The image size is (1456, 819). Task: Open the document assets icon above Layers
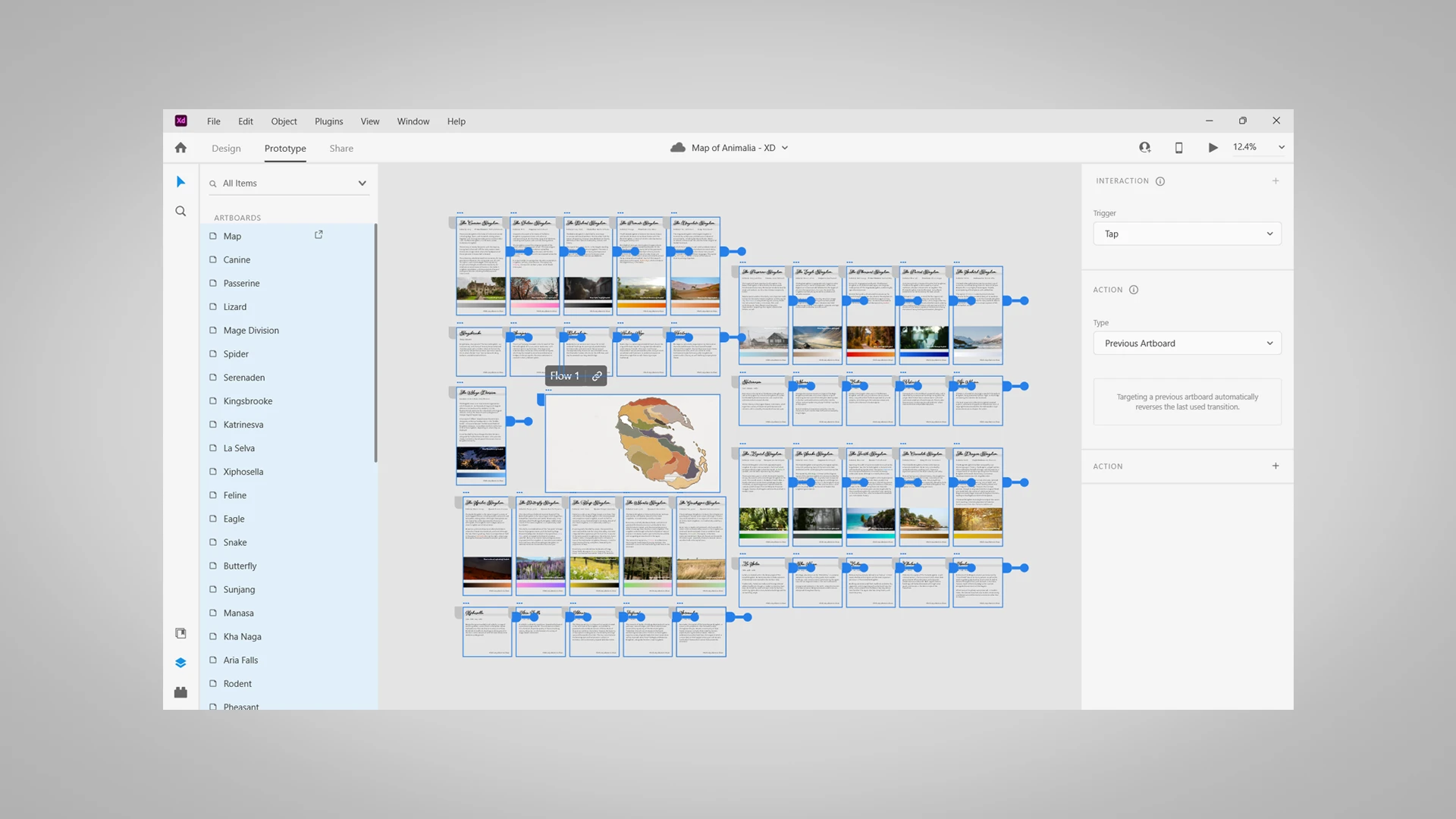pos(180,632)
